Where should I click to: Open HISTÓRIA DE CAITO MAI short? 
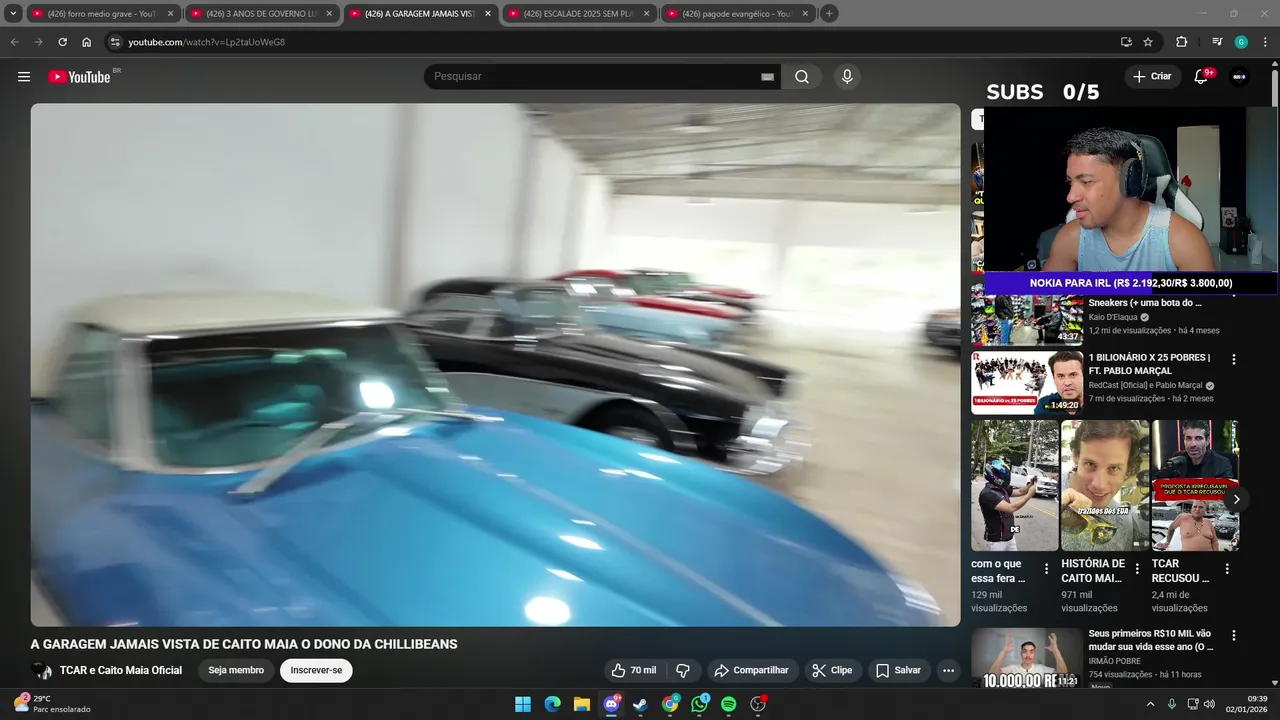(x=1105, y=485)
